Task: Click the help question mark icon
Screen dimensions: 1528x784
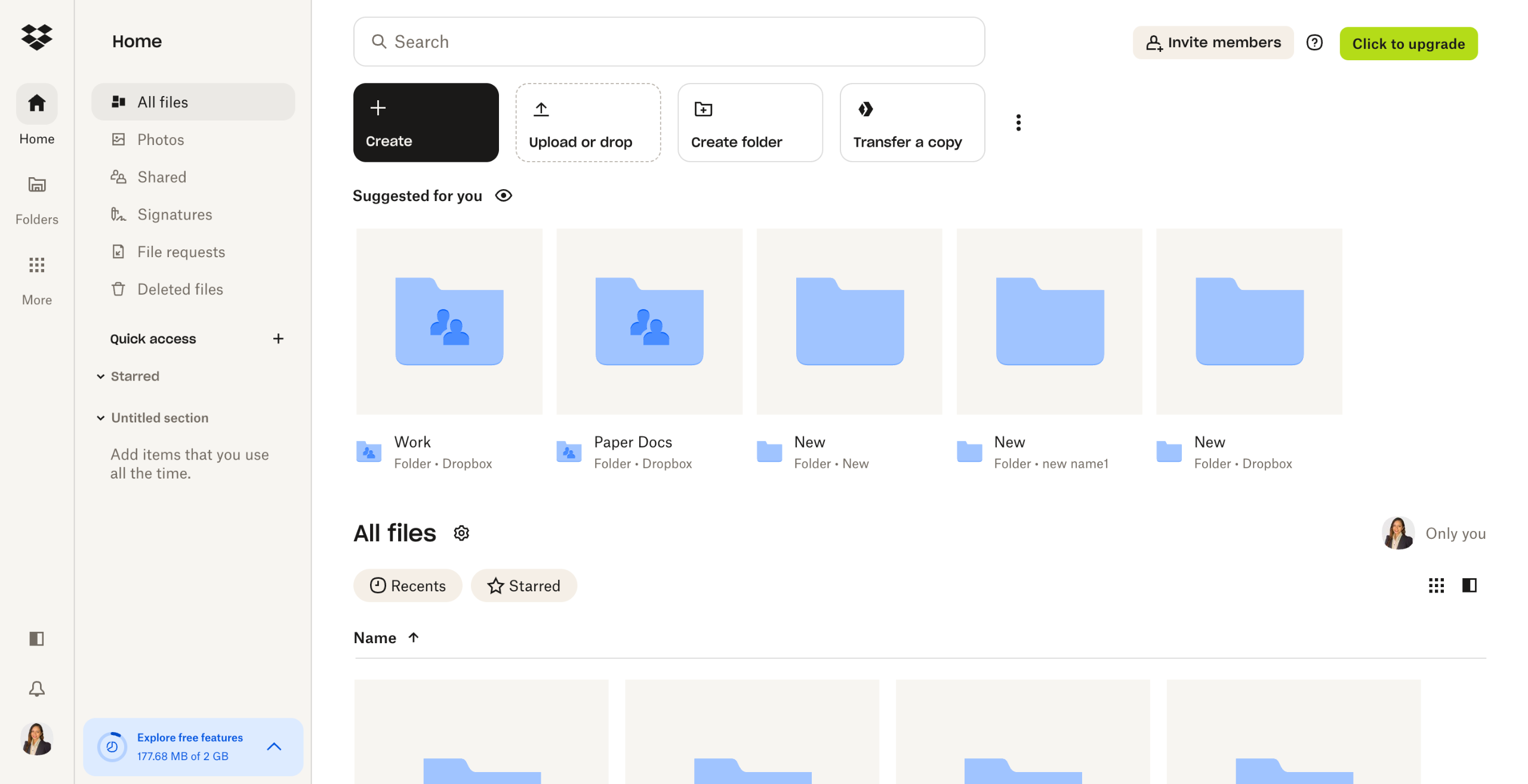Action: point(1314,42)
